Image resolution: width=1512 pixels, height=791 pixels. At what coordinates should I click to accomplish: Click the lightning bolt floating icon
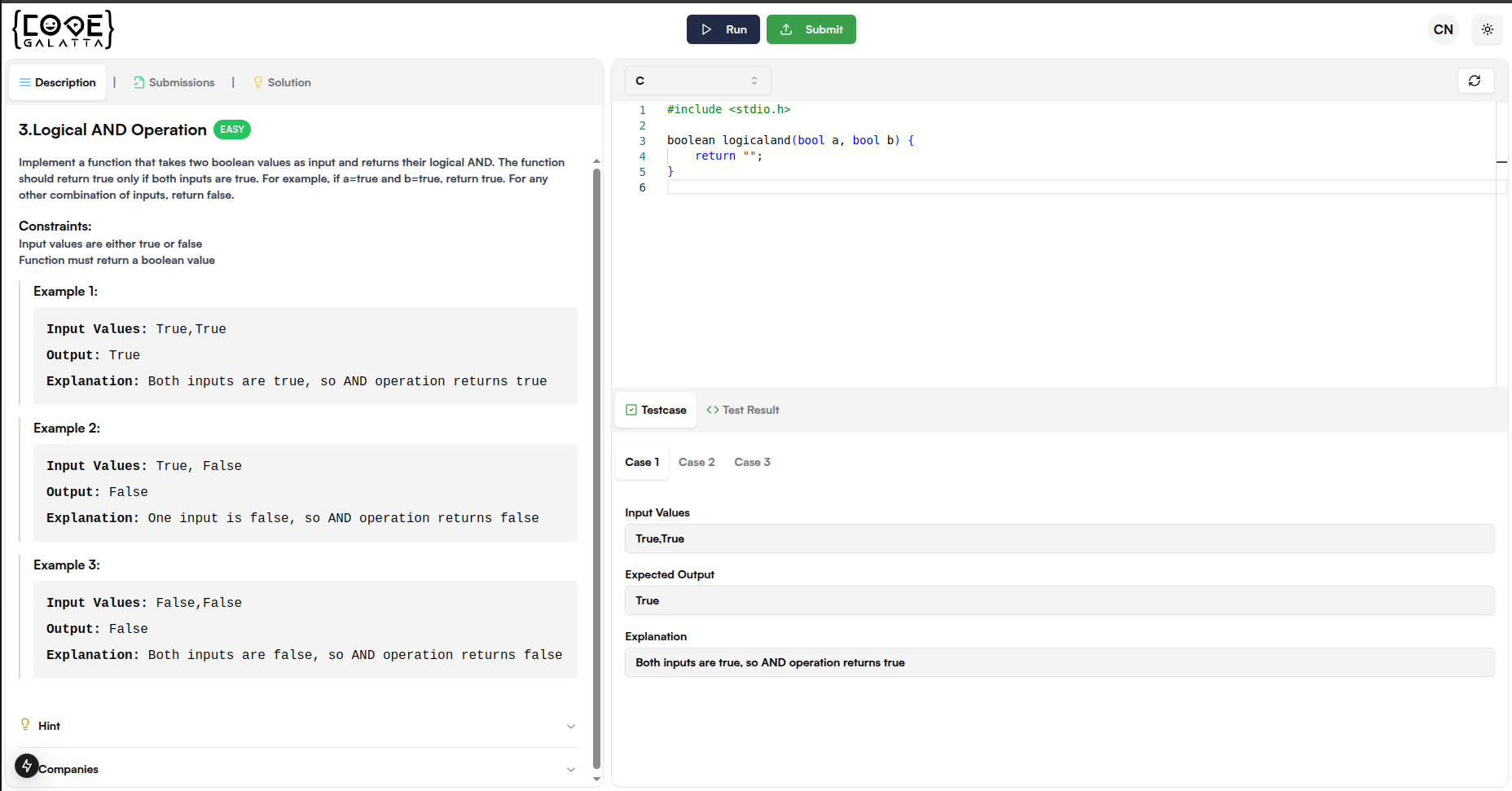pos(27,766)
